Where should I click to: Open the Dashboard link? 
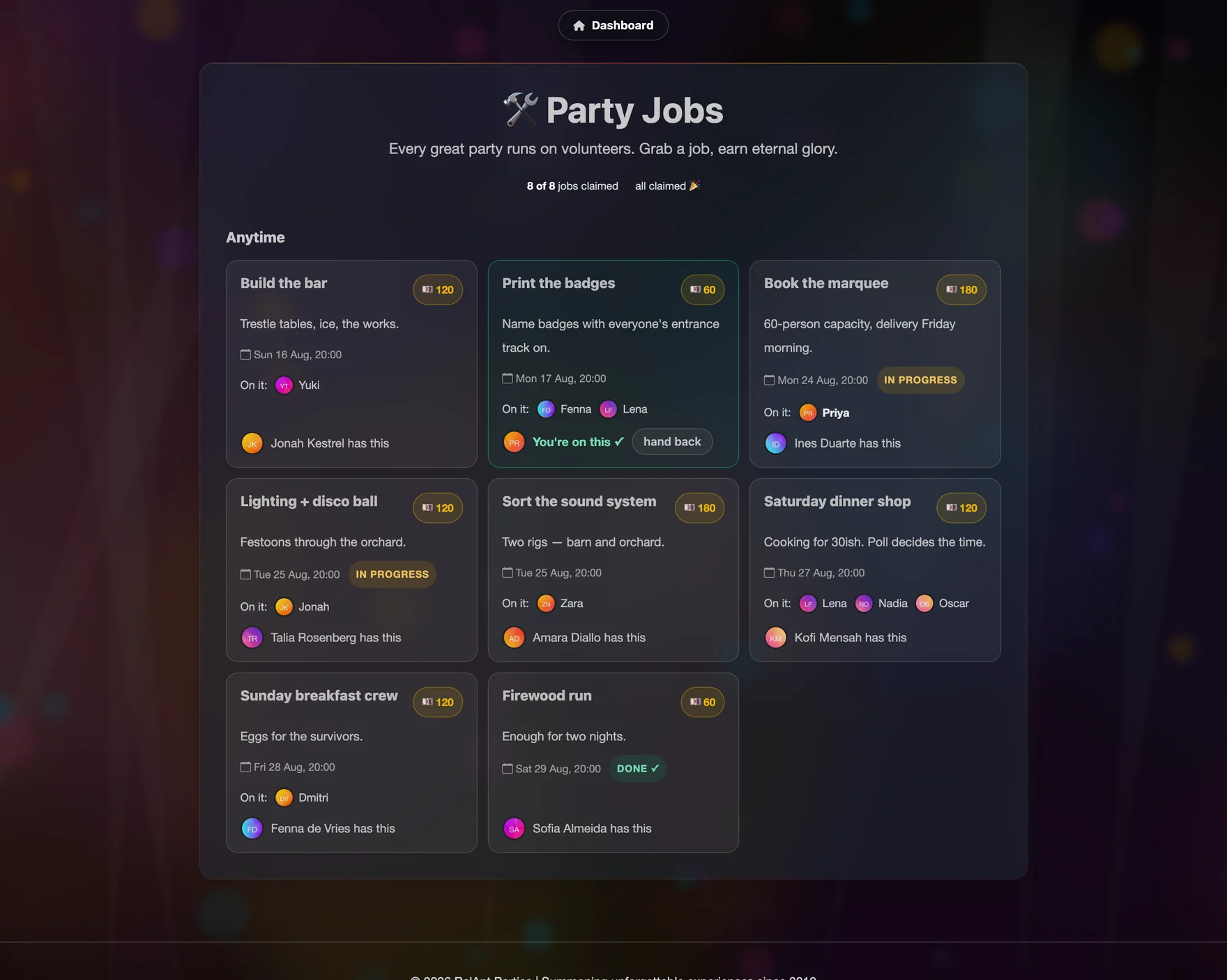[x=613, y=25]
